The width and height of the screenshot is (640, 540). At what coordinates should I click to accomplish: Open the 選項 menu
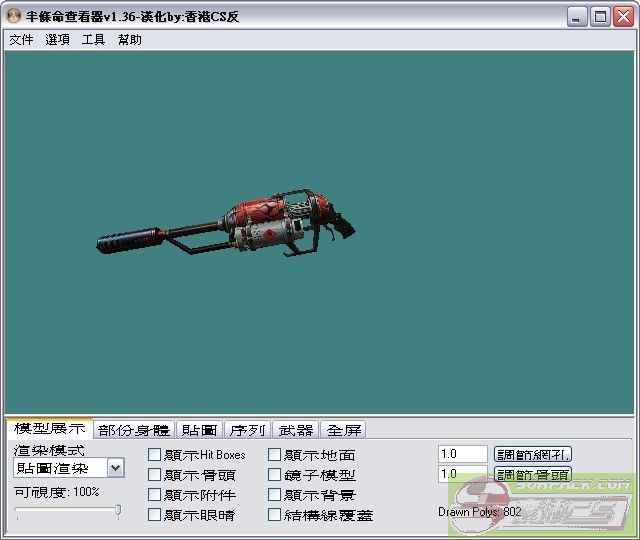coord(57,40)
